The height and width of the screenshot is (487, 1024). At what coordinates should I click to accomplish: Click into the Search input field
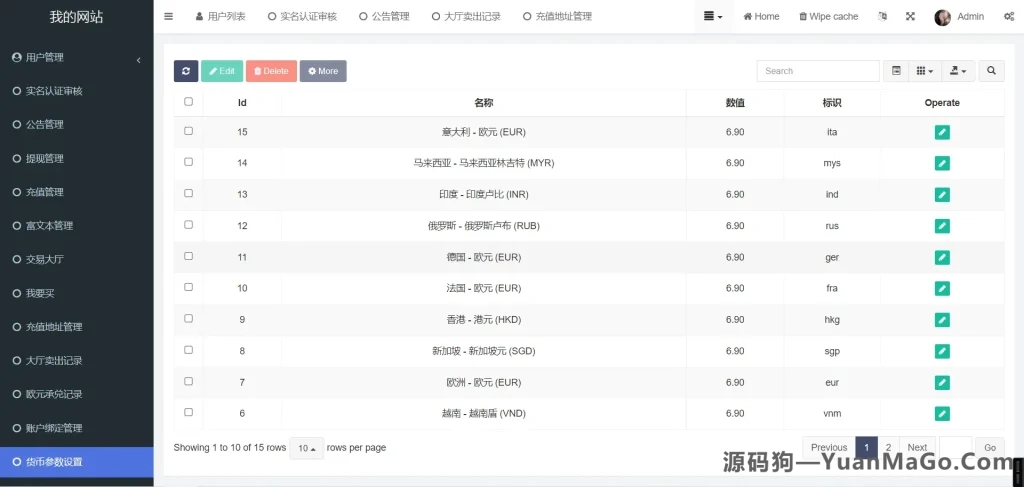tap(818, 71)
